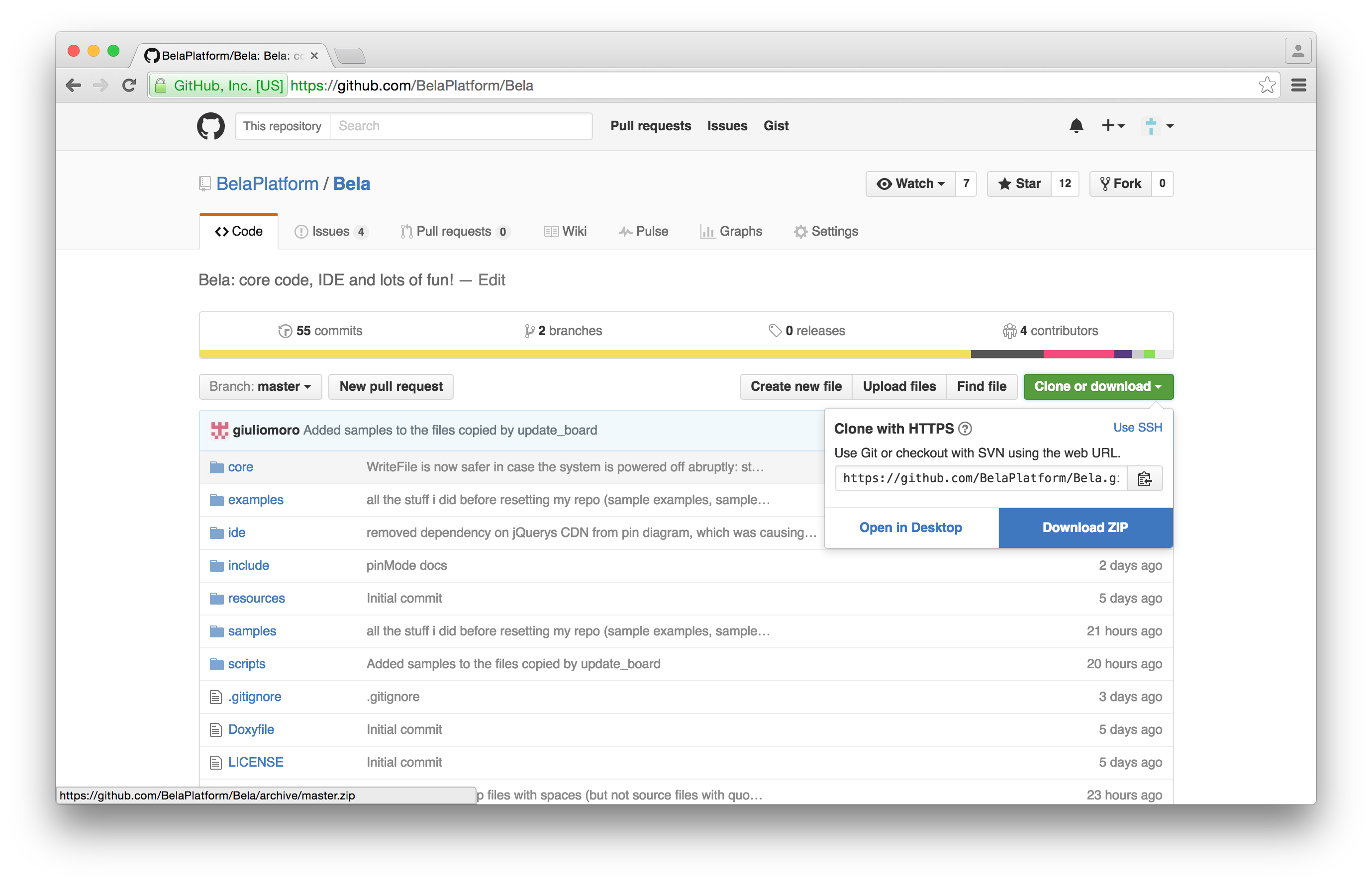Bookmark the page with the star icon

tap(1267, 86)
